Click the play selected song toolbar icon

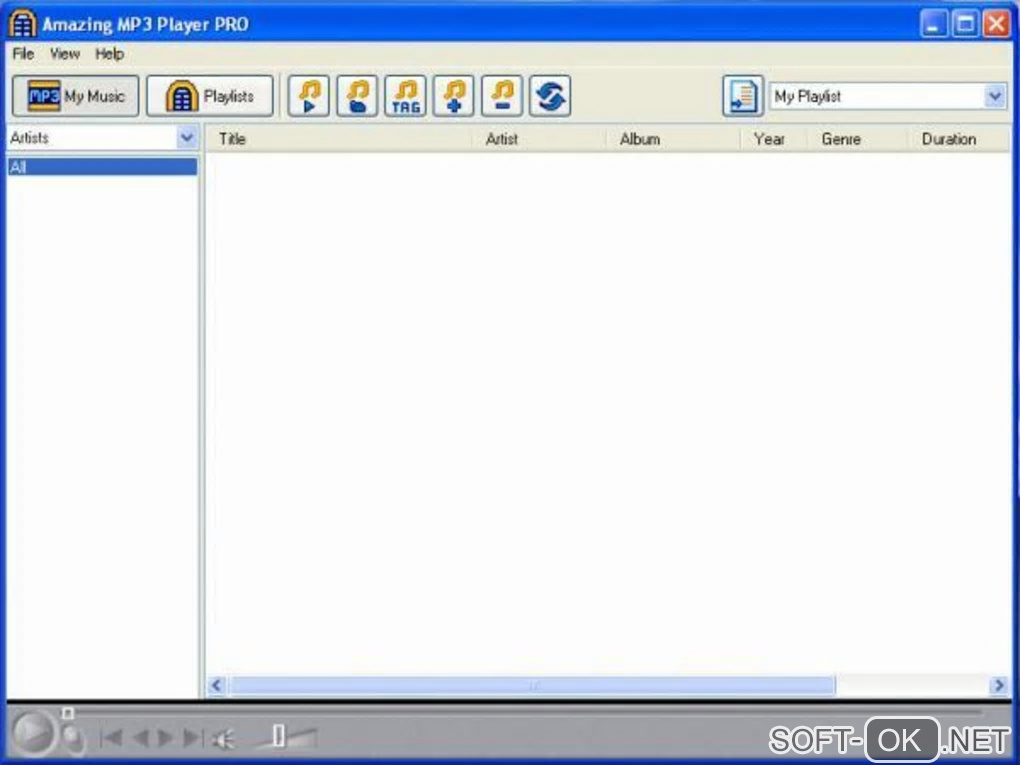(308, 96)
